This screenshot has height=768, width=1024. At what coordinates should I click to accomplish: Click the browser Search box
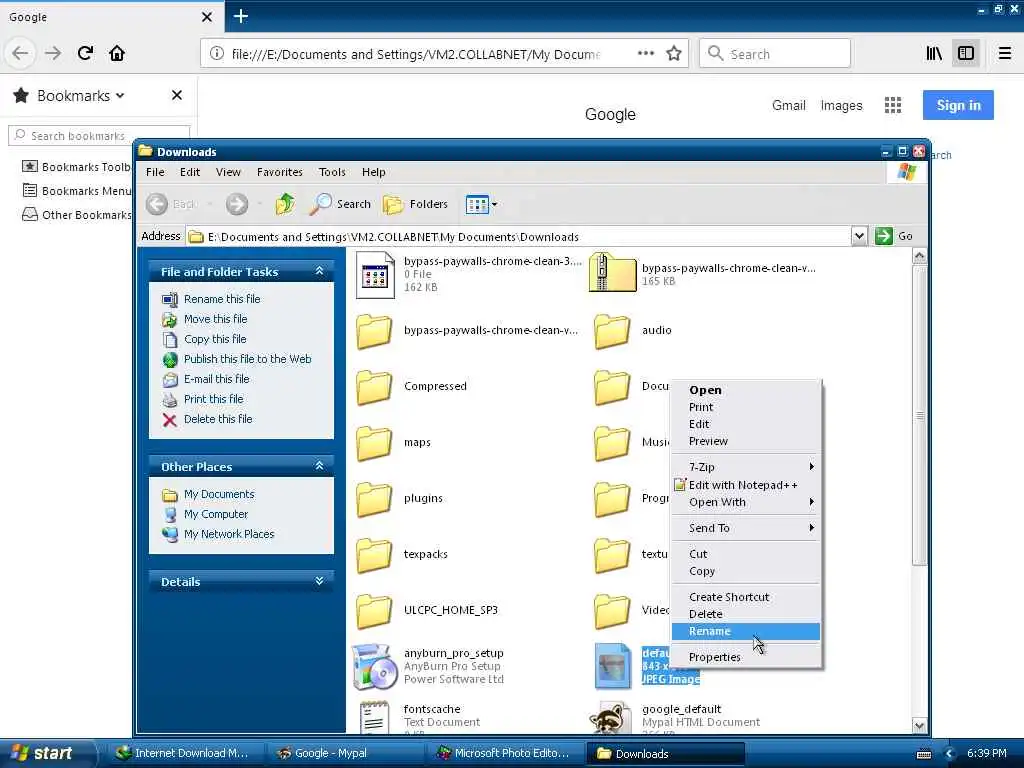[775, 54]
